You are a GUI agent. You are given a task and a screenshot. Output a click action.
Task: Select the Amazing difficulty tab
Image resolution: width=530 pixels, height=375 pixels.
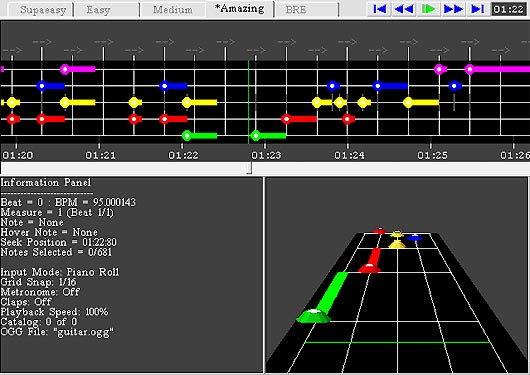(x=239, y=9)
